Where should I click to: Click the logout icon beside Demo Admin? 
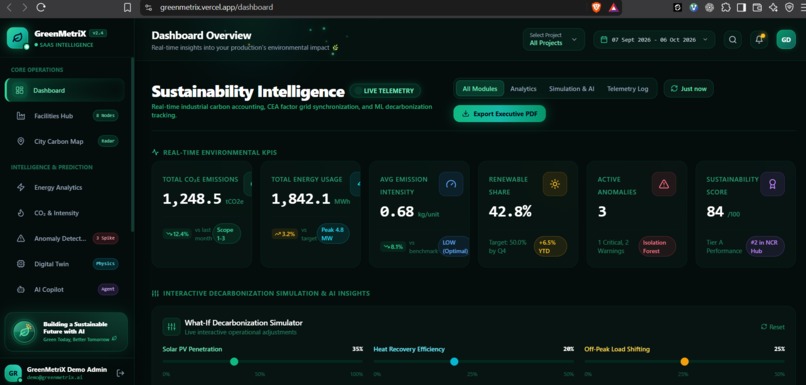click(120, 373)
